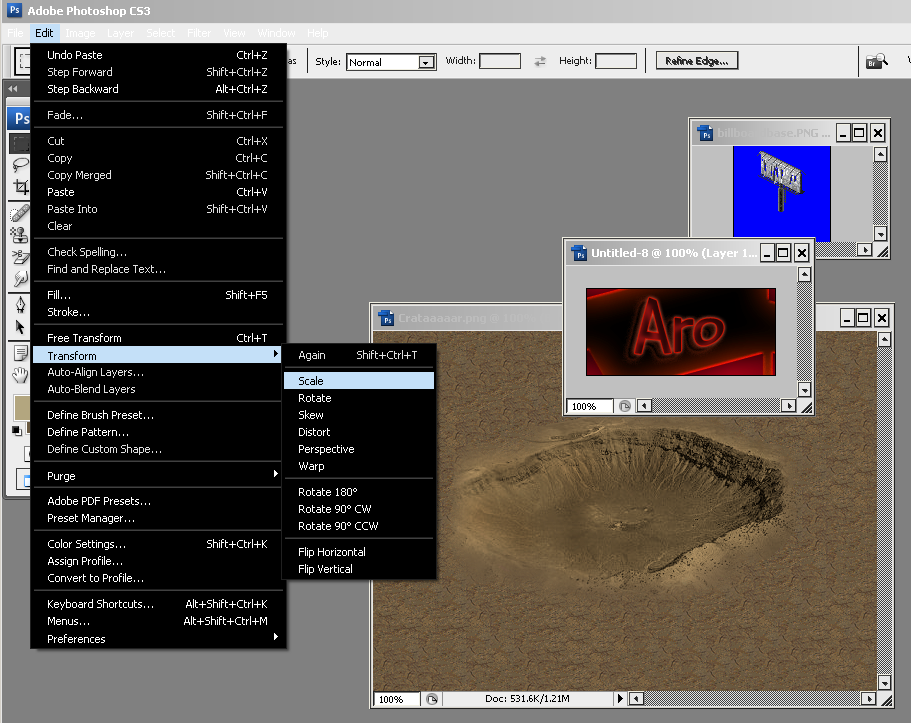Image resolution: width=911 pixels, height=723 pixels.
Task: Open the tool preset picker in options bar
Action: [22, 60]
